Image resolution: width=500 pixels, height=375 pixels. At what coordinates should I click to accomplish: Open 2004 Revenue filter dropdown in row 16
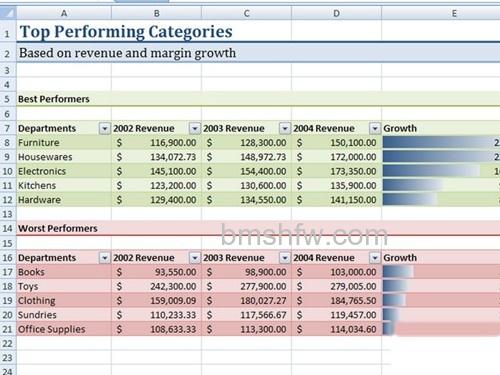click(375, 258)
